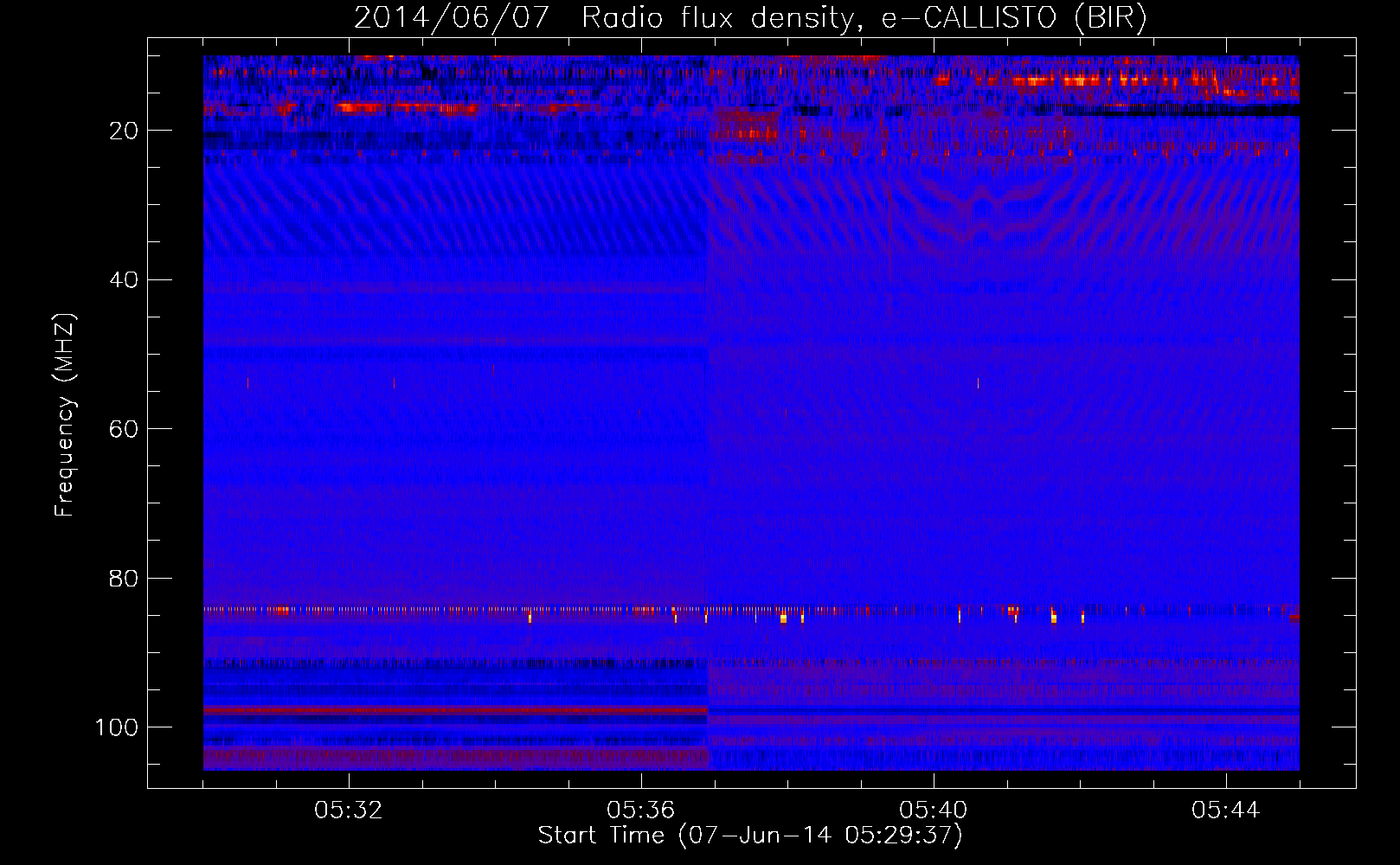Pick the wide red band at the spectrogram's bottom-left

454,757
